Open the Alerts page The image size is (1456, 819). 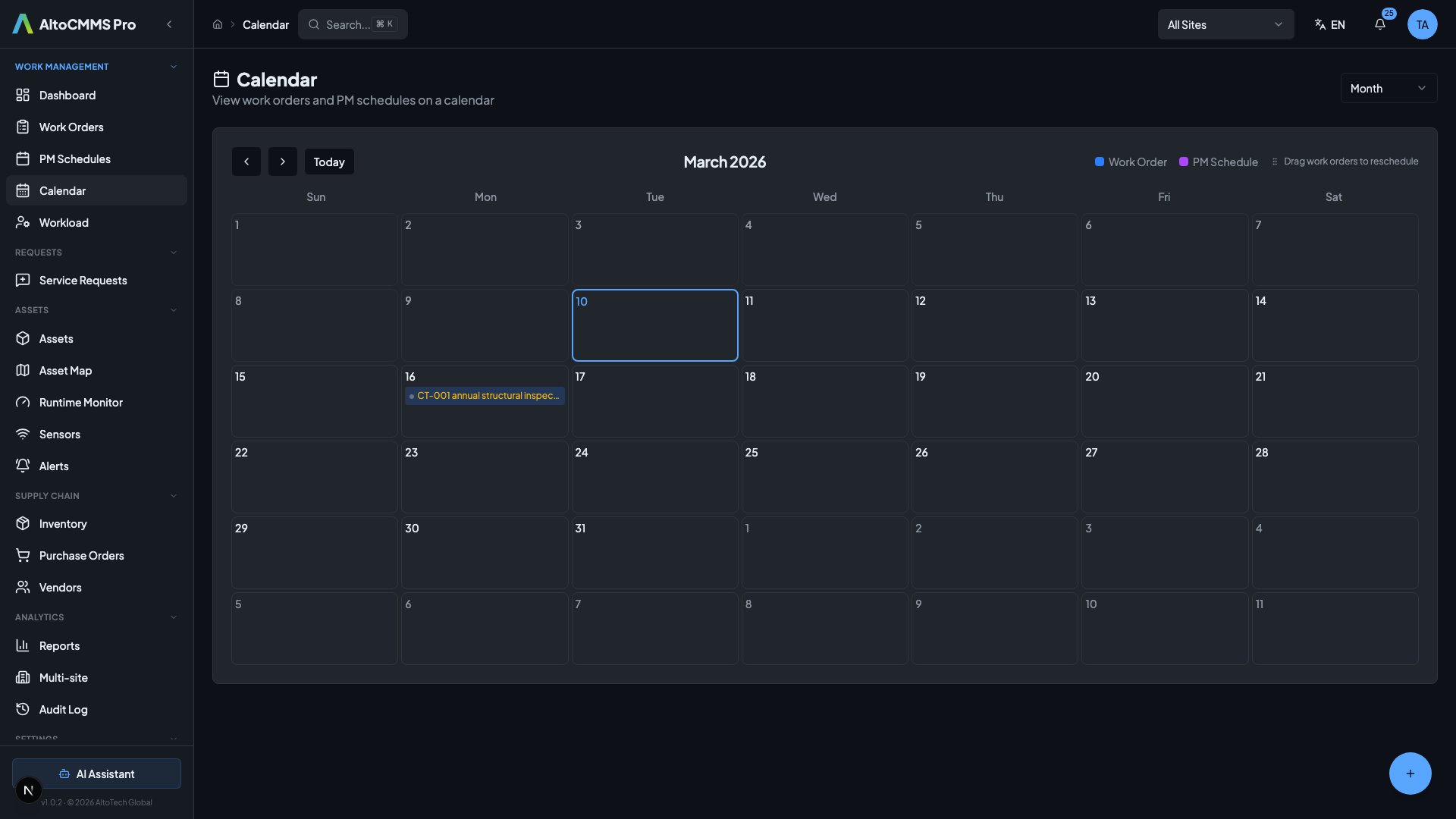tap(54, 466)
